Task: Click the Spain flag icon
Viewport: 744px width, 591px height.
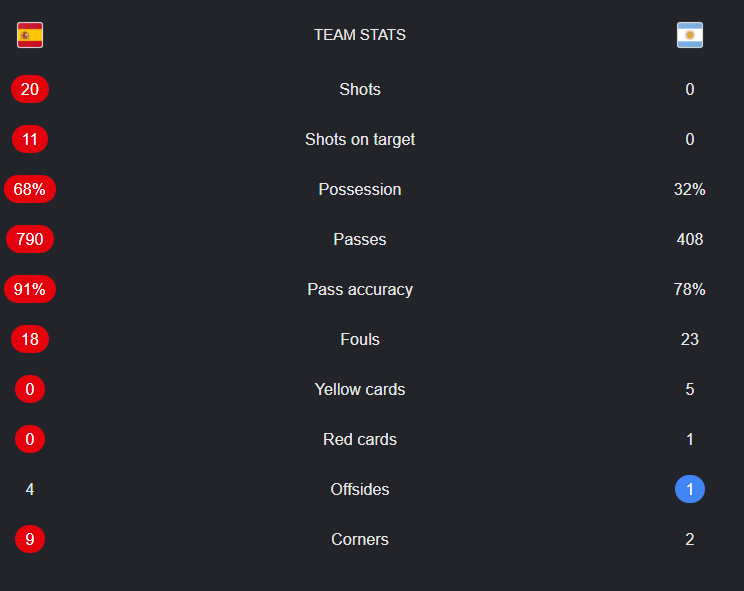Action: click(x=30, y=35)
